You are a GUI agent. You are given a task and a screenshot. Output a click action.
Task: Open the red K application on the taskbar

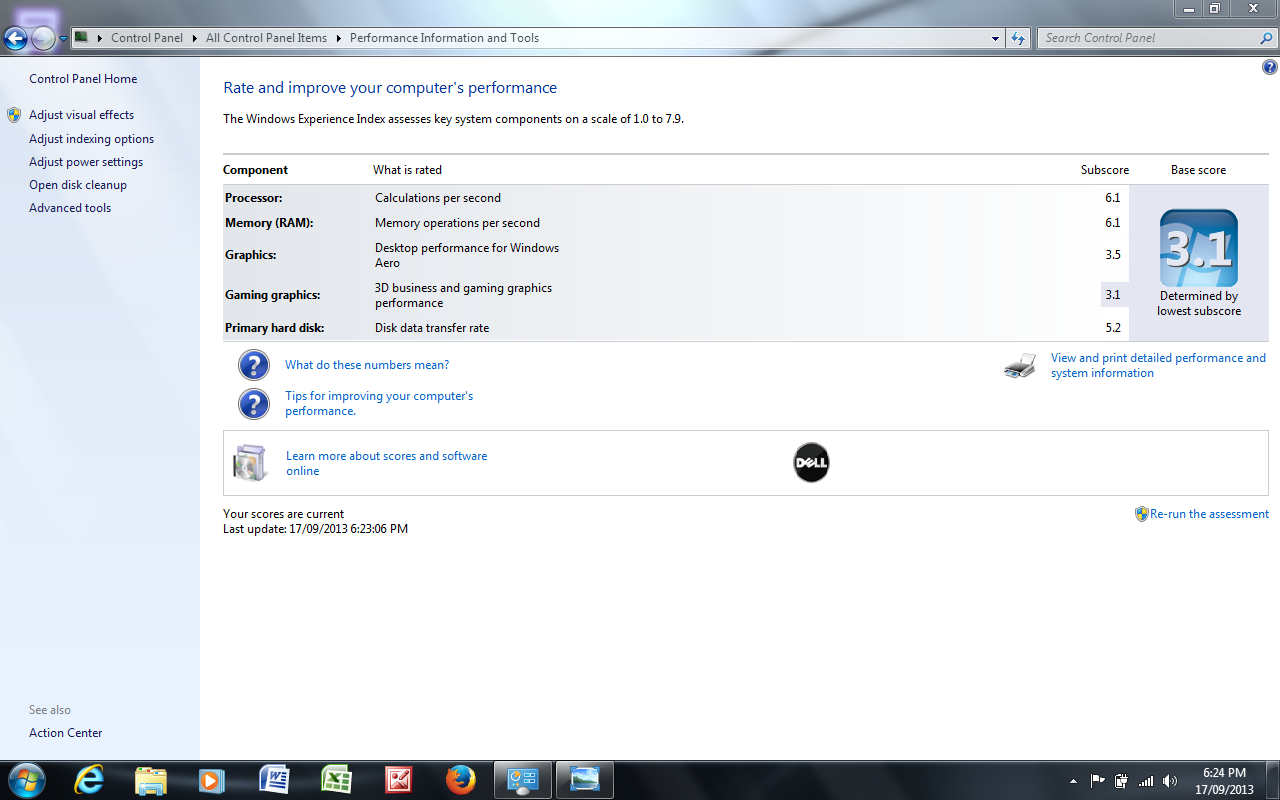pyautogui.click(x=398, y=780)
